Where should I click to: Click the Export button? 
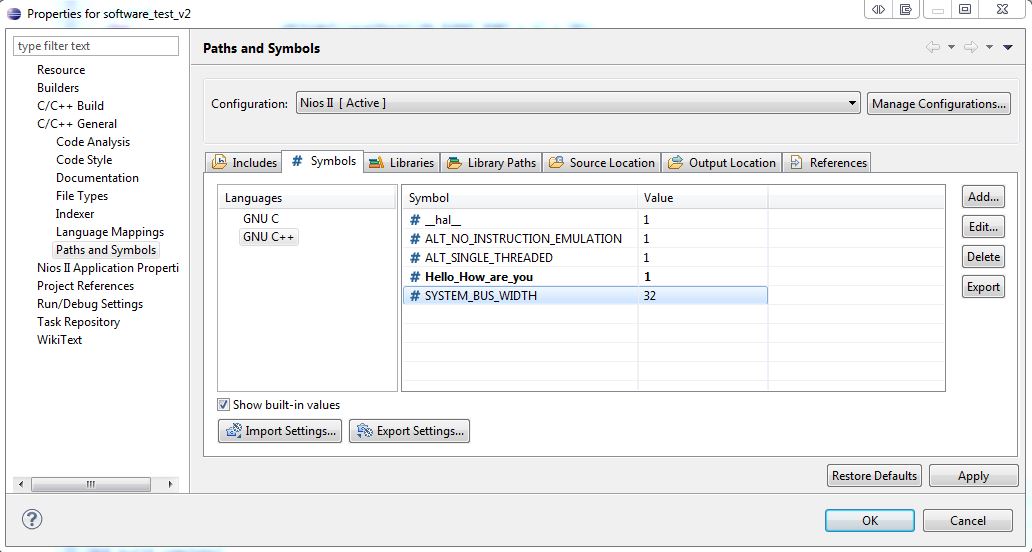click(x=983, y=287)
